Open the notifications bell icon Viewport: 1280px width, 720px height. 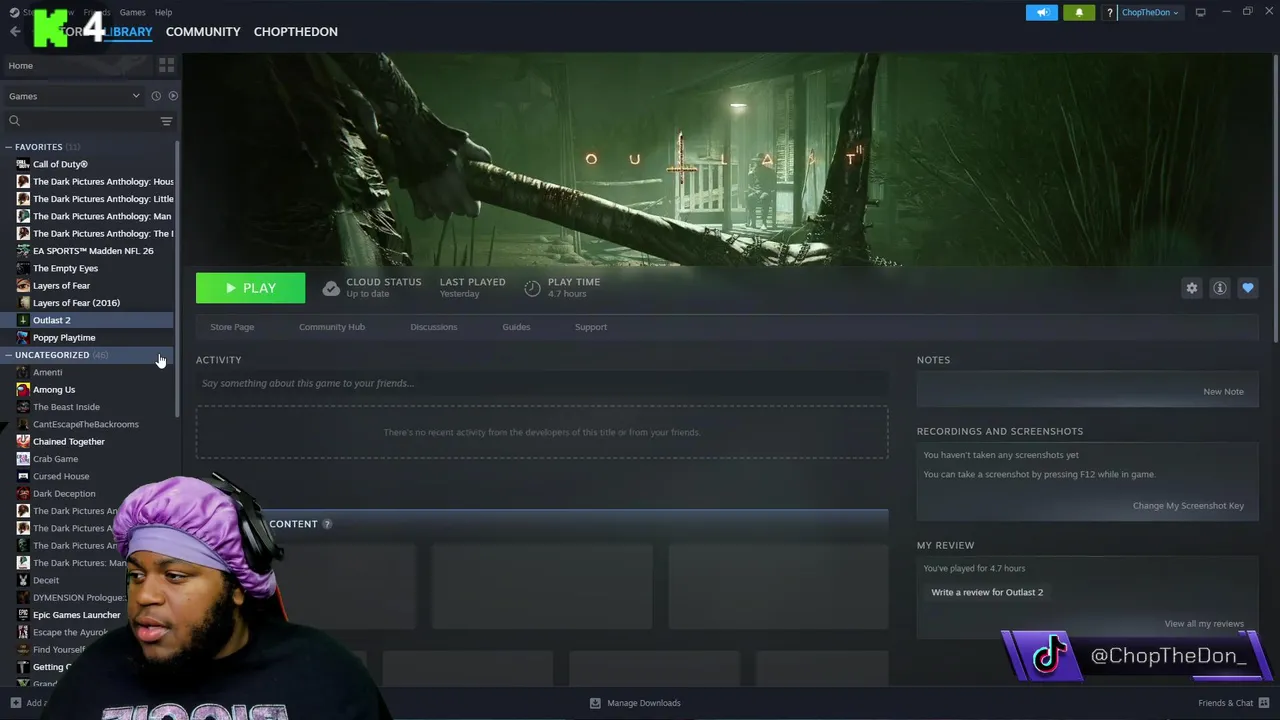[x=1079, y=12]
